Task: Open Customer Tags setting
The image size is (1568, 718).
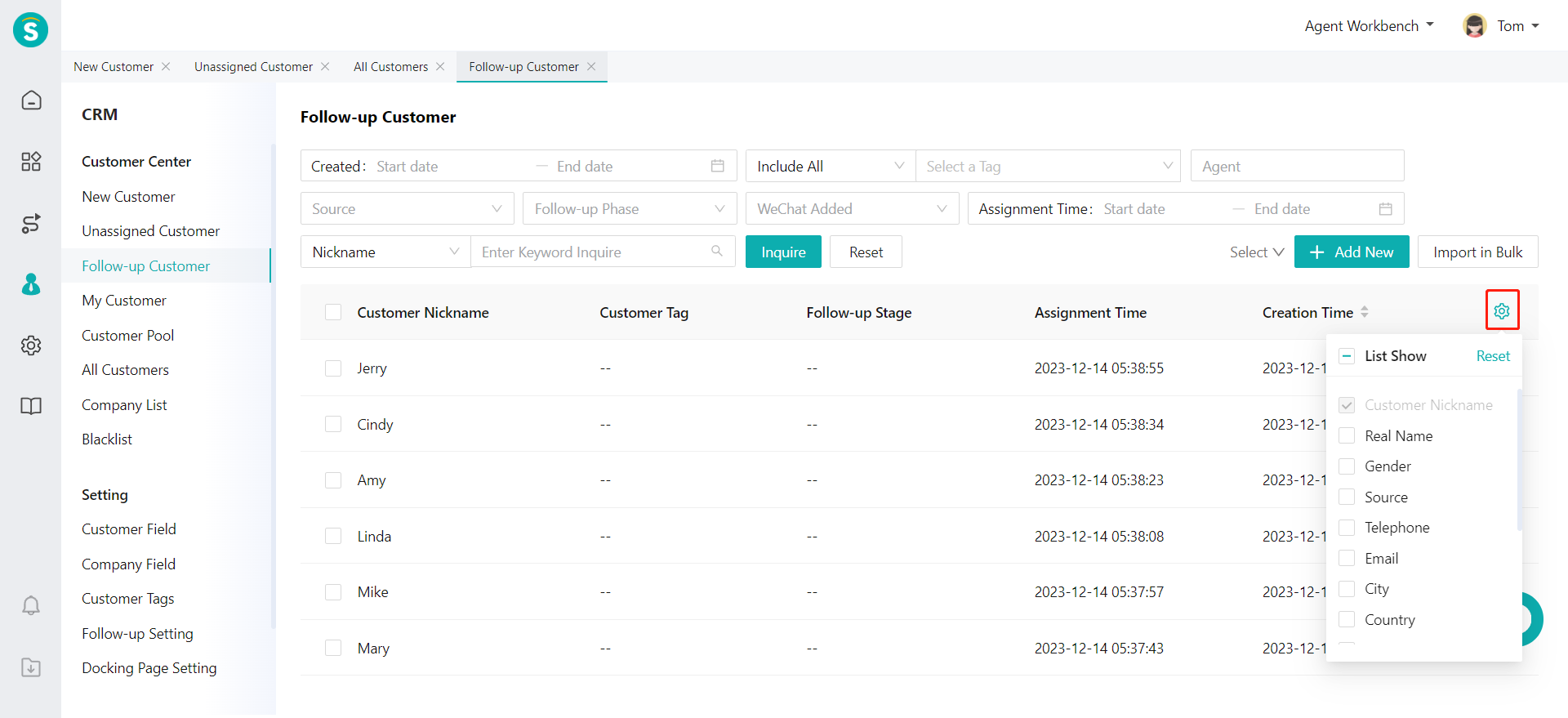Action: point(128,599)
